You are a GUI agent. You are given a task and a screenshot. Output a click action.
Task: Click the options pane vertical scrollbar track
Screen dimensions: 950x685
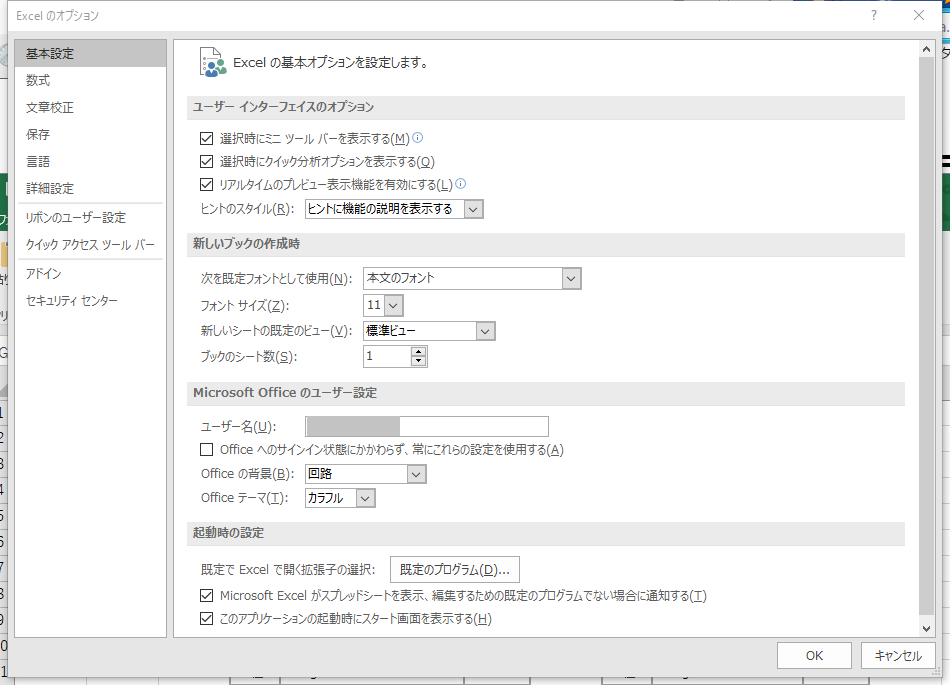[x=926, y=336]
